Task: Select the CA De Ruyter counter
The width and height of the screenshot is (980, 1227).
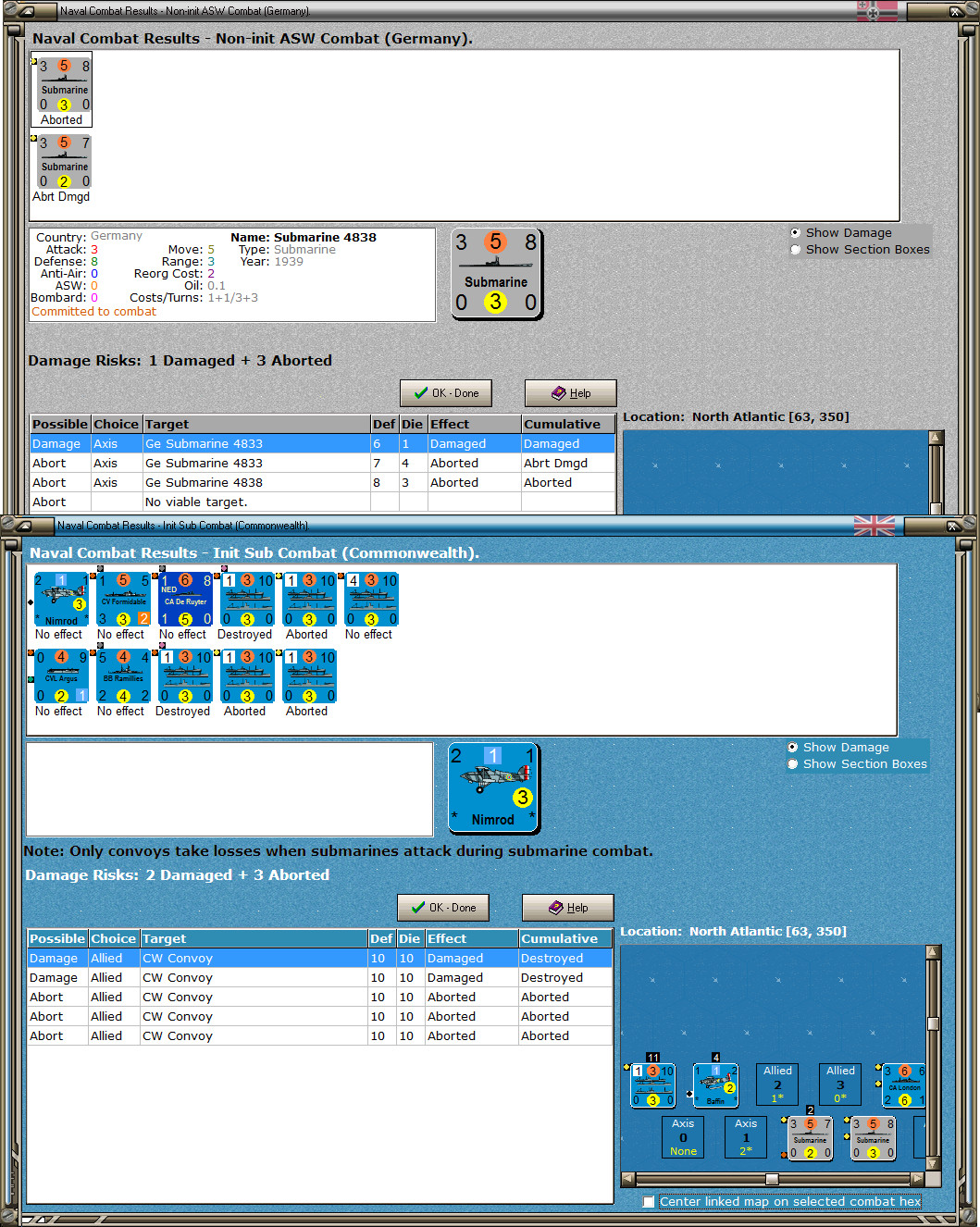Action: (185, 600)
